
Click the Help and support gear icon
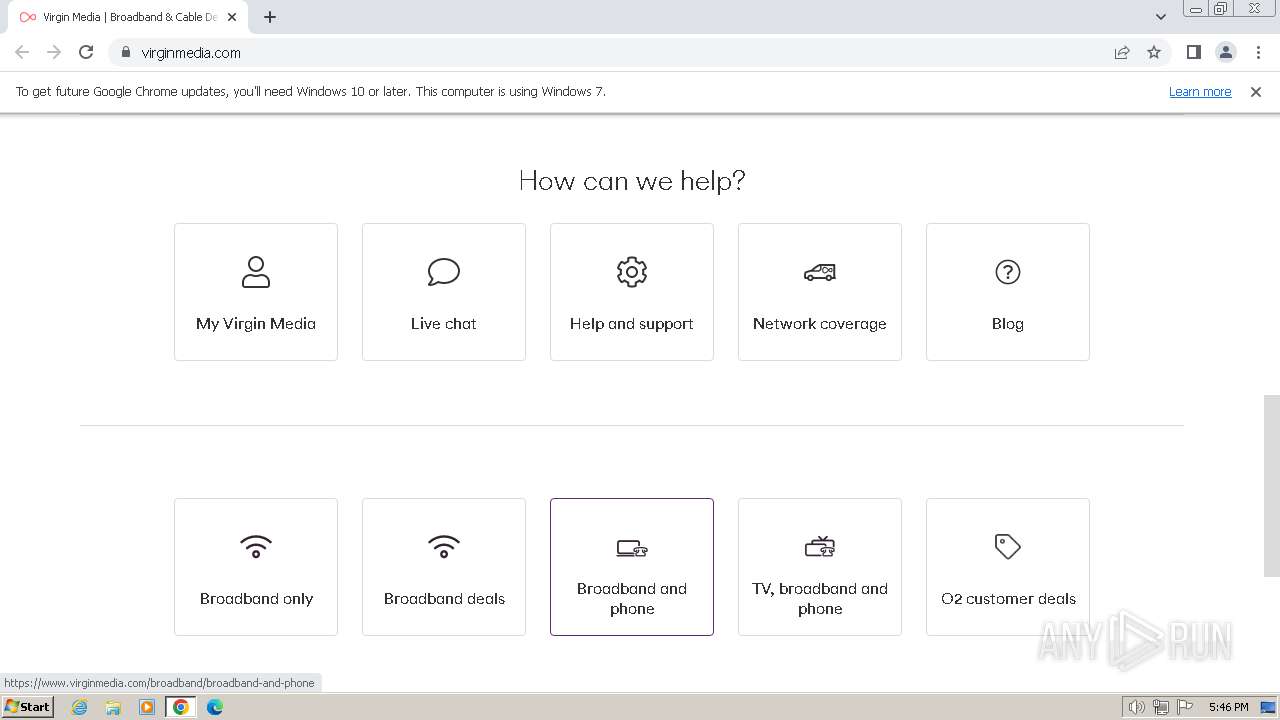pos(632,272)
